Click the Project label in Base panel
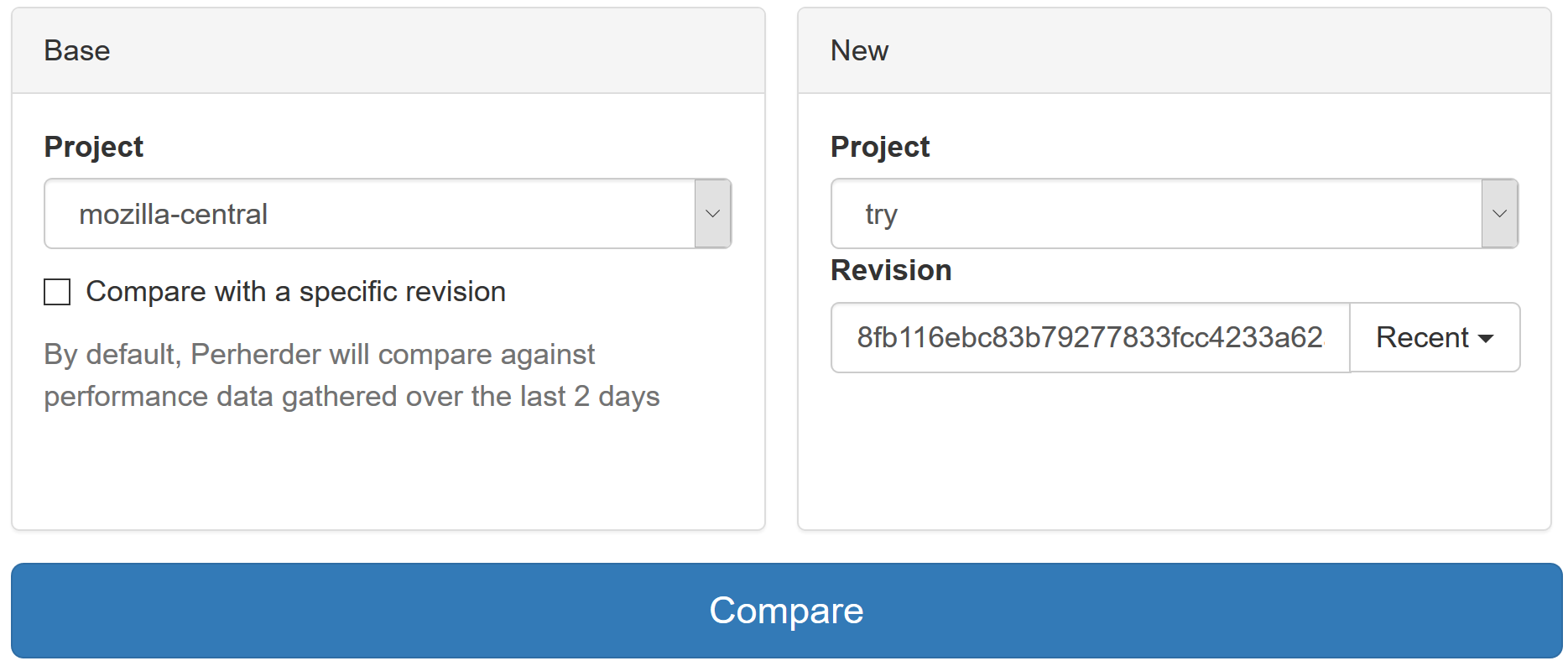Viewport: 1568px width, 666px height. pyautogui.click(x=94, y=147)
